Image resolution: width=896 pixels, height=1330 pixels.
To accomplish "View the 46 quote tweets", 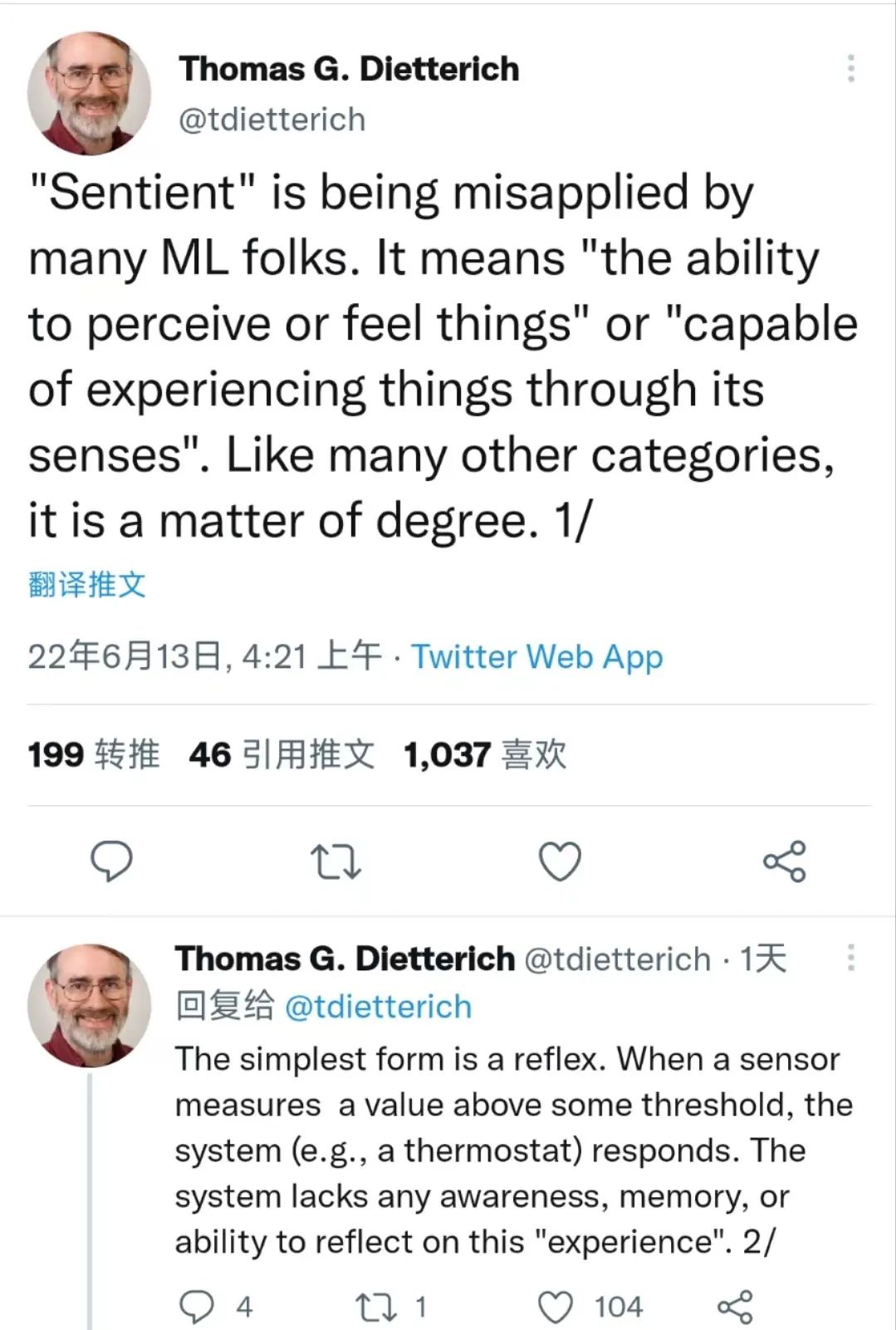I will pos(282,755).
